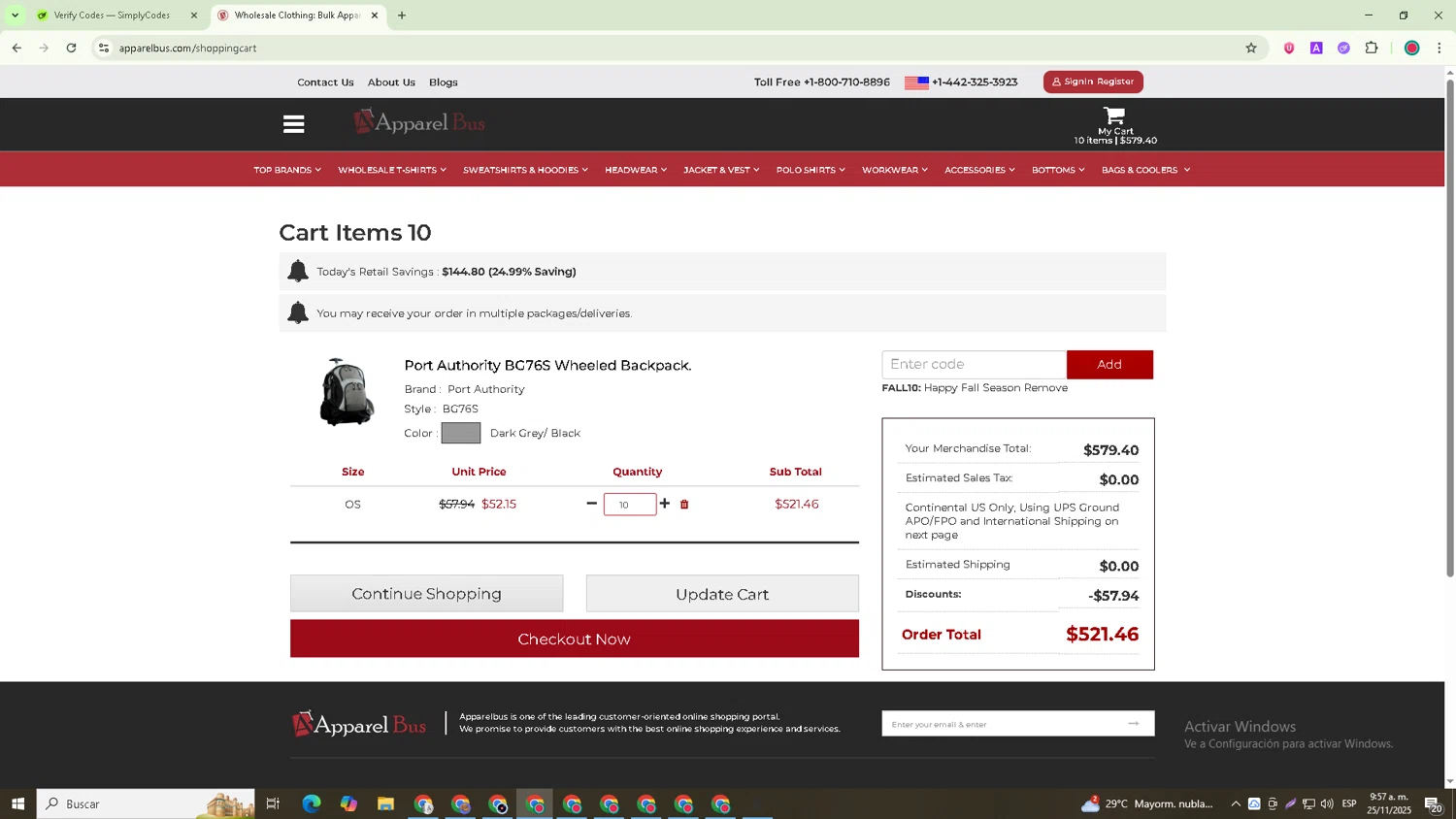
Task: Bookmark this page with star icon
Action: pos(1251,48)
